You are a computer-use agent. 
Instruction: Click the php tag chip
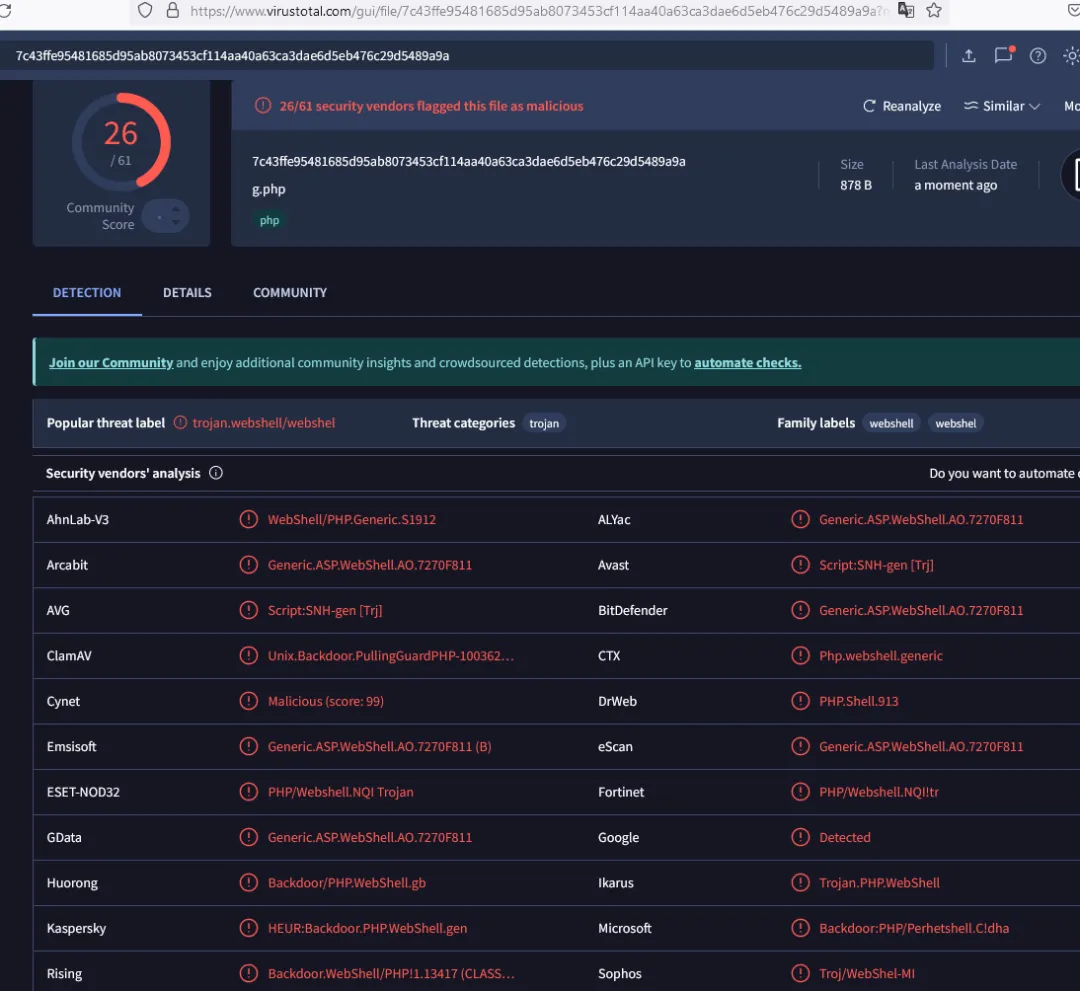coord(269,220)
